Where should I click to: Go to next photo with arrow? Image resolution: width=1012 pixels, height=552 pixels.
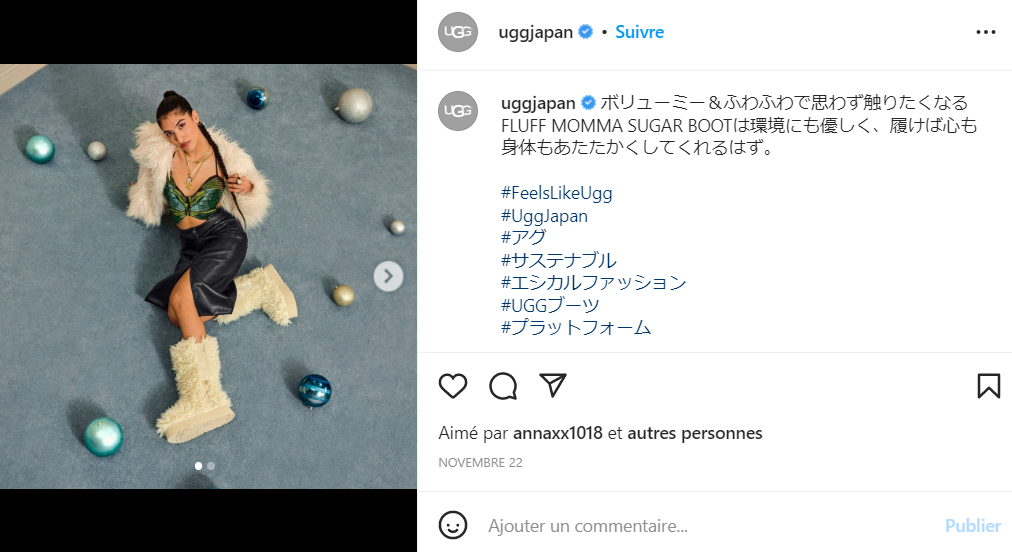pos(388,276)
